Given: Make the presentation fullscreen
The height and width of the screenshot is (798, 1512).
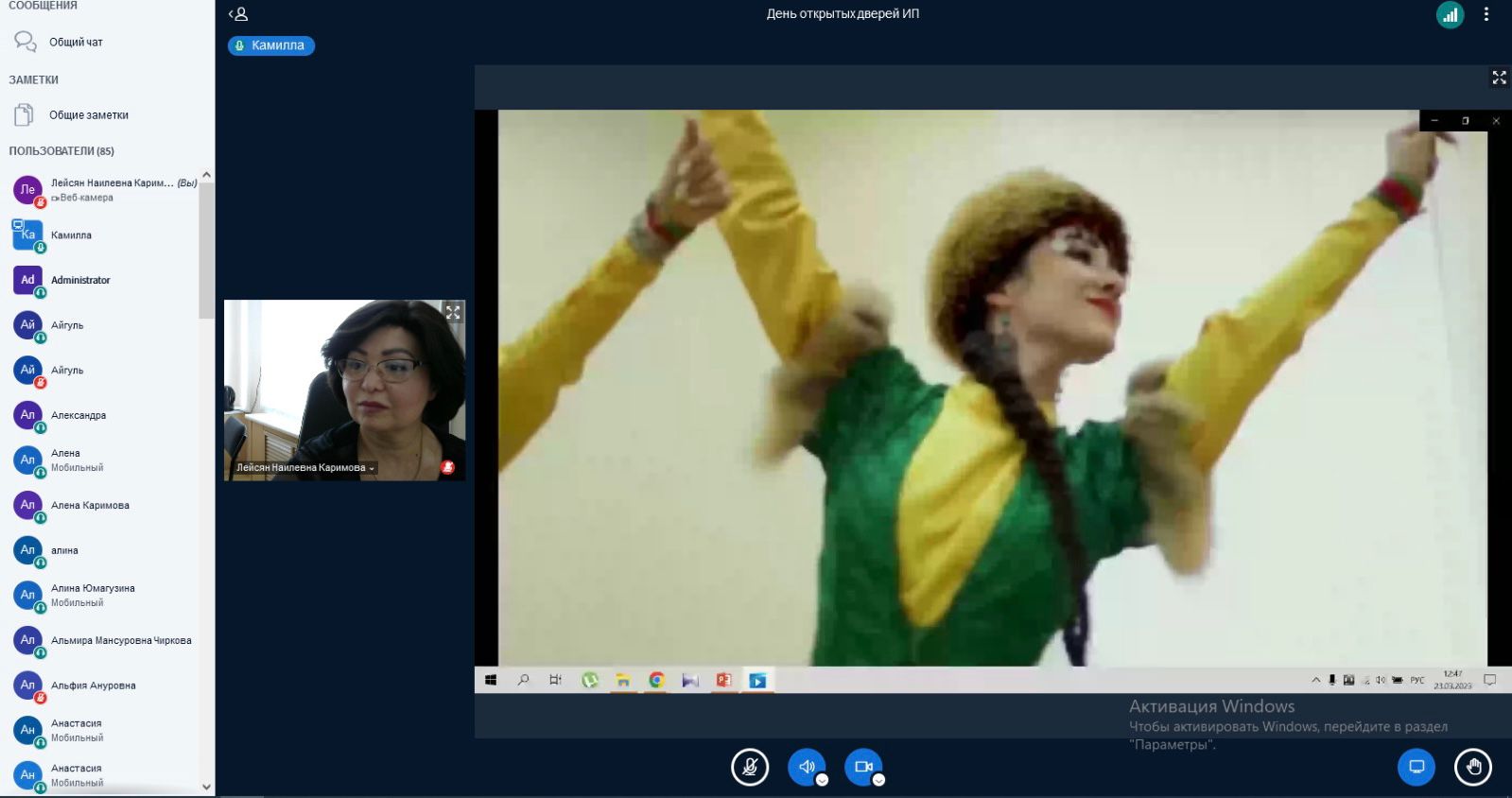Looking at the screenshot, I should (1499, 78).
